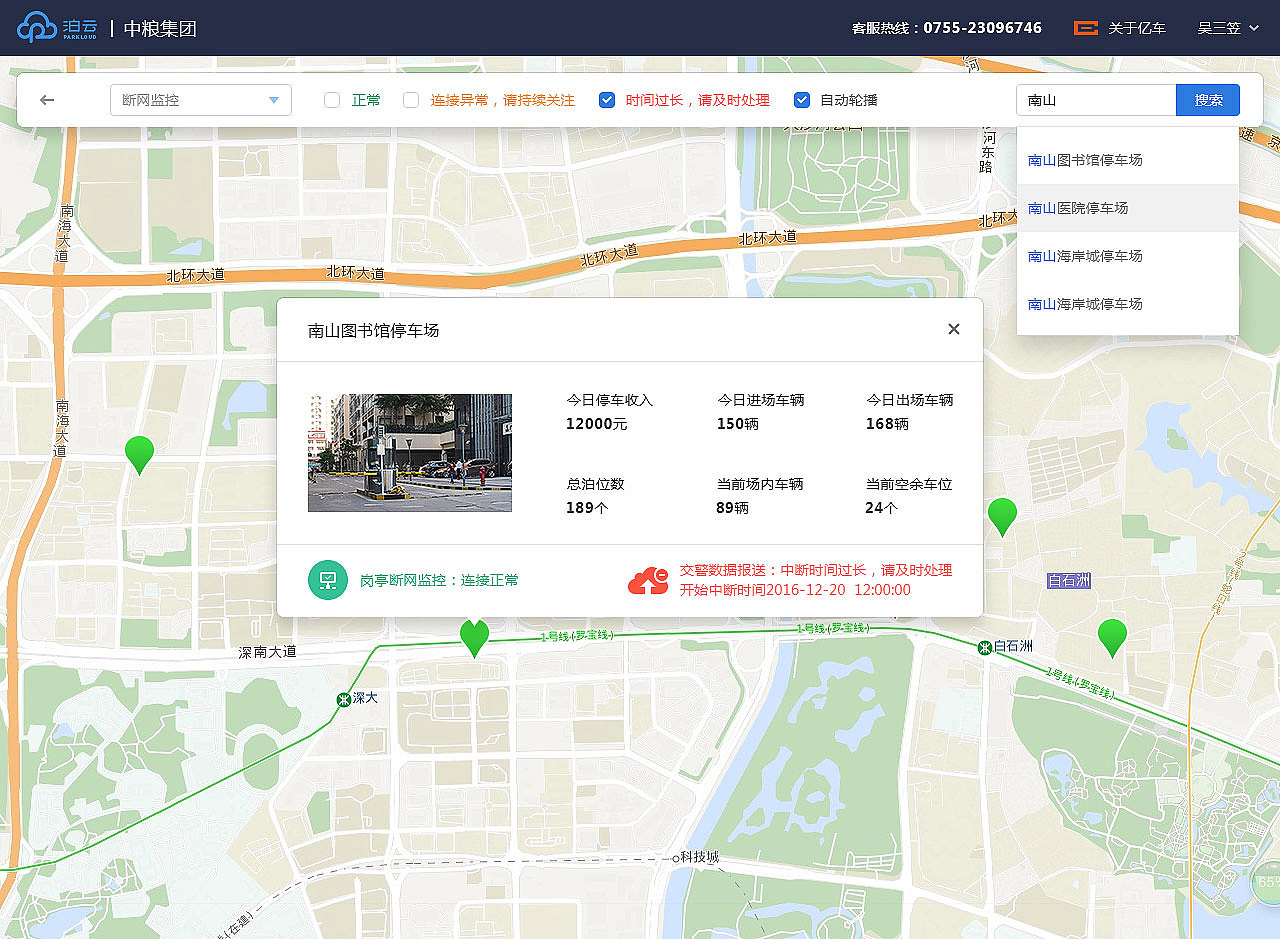Choose 南山海岸城停车场 in the suggestion list
This screenshot has width=1280, height=939.
pyautogui.click(x=1086, y=255)
